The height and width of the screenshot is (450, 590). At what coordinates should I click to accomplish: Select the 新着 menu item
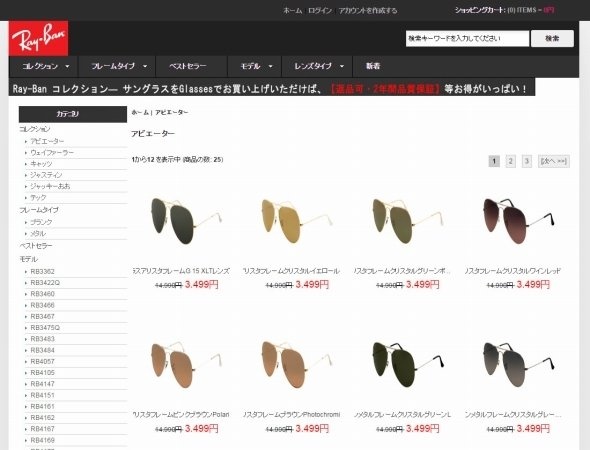[373, 66]
